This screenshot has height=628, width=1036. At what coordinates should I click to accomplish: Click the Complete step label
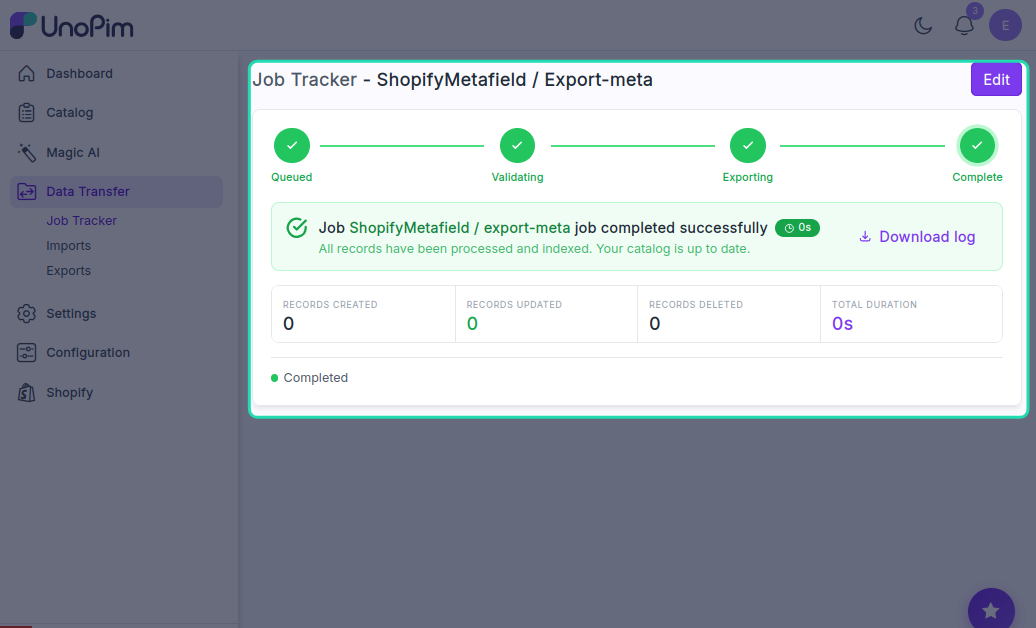(x=977, y=177)
